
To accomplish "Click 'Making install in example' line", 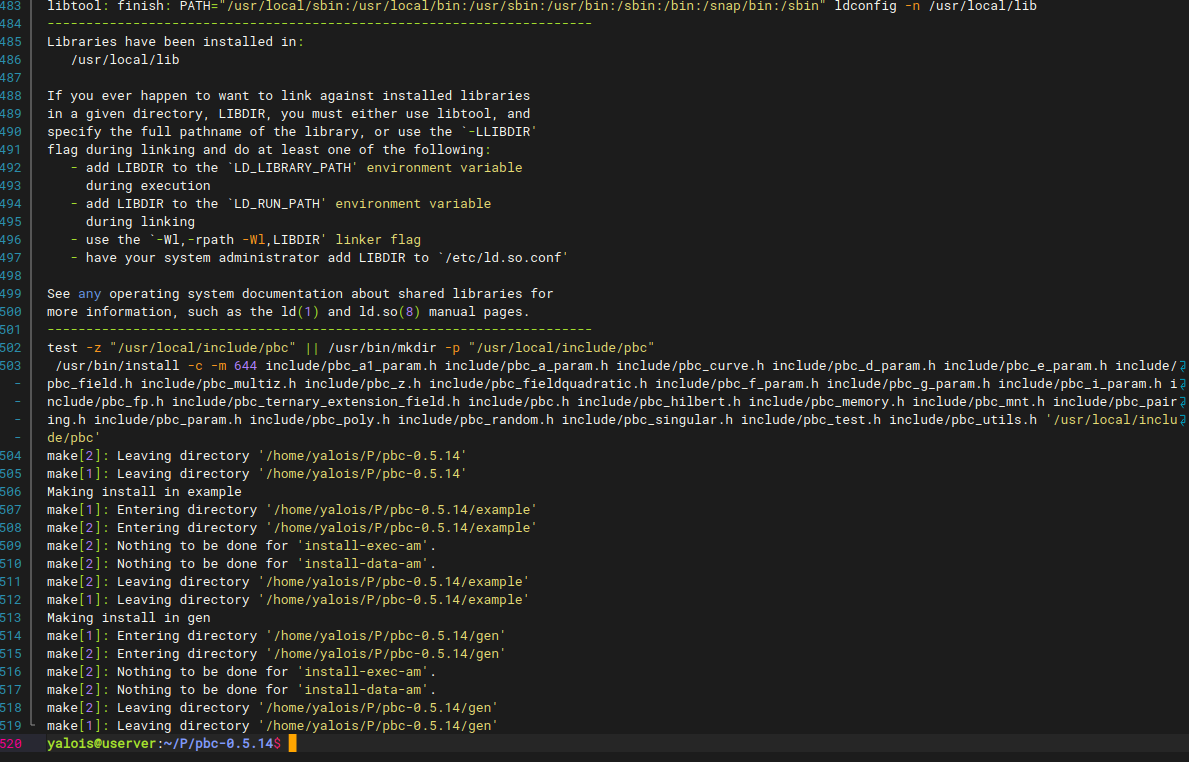I will 144,492.
